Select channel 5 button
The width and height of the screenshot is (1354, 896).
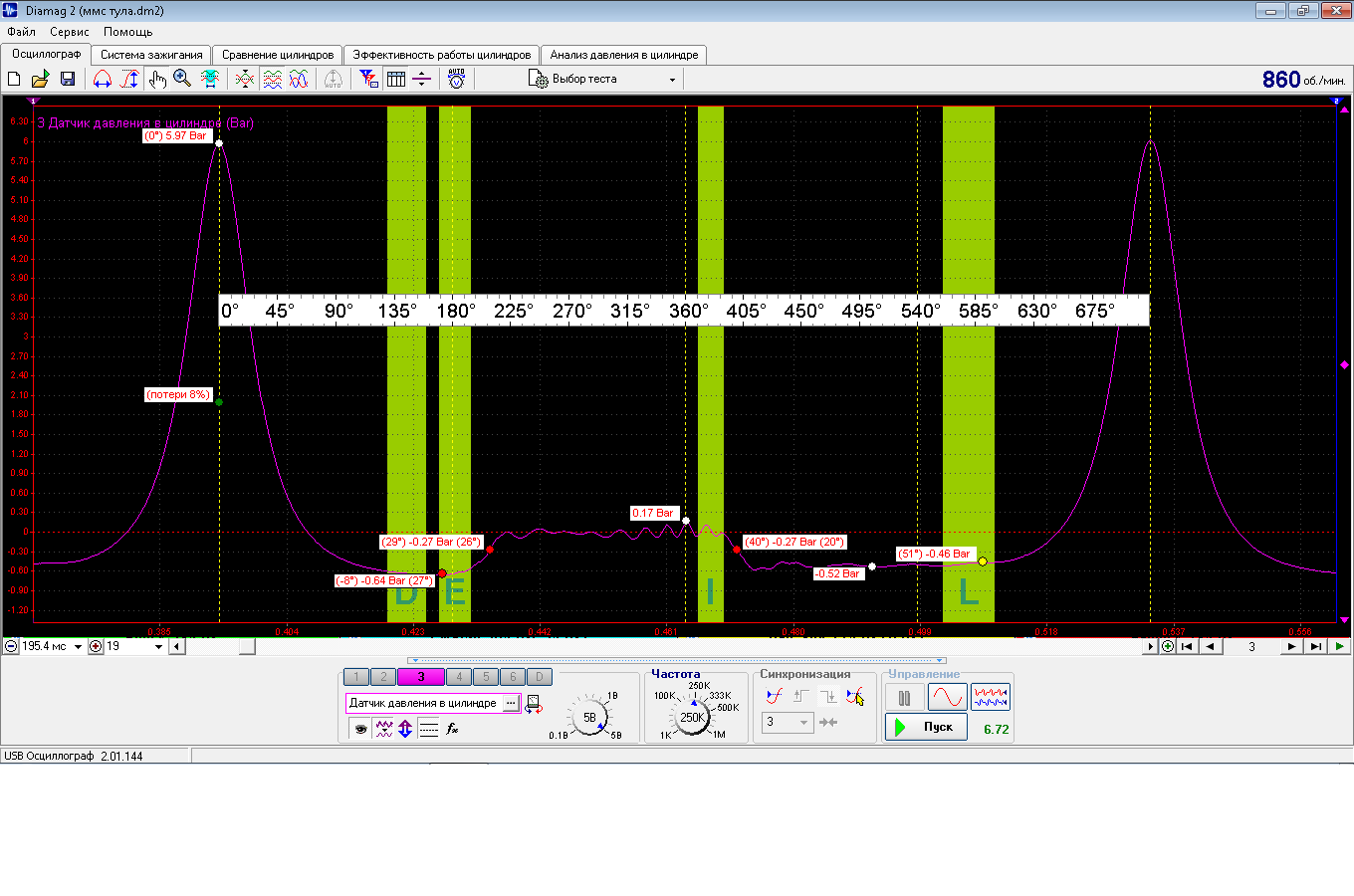tap(486, 677)
